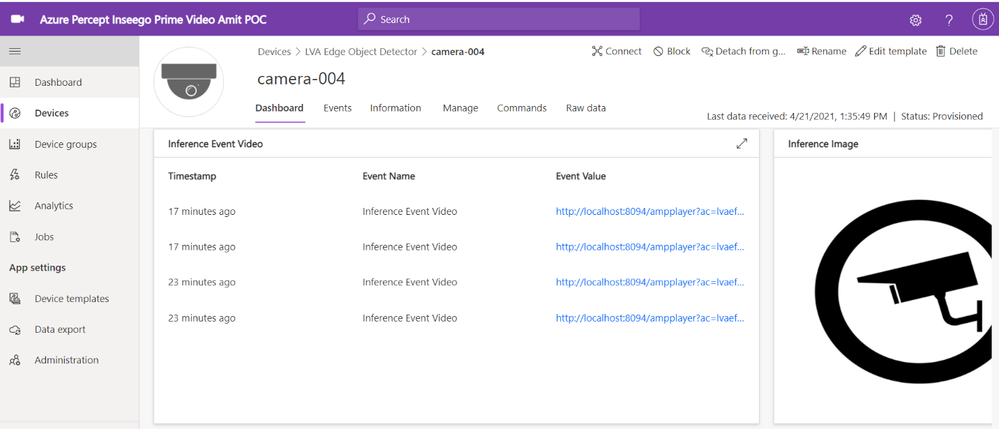
Task: Click the Block circle icon
Action: [x=658, y=52]
